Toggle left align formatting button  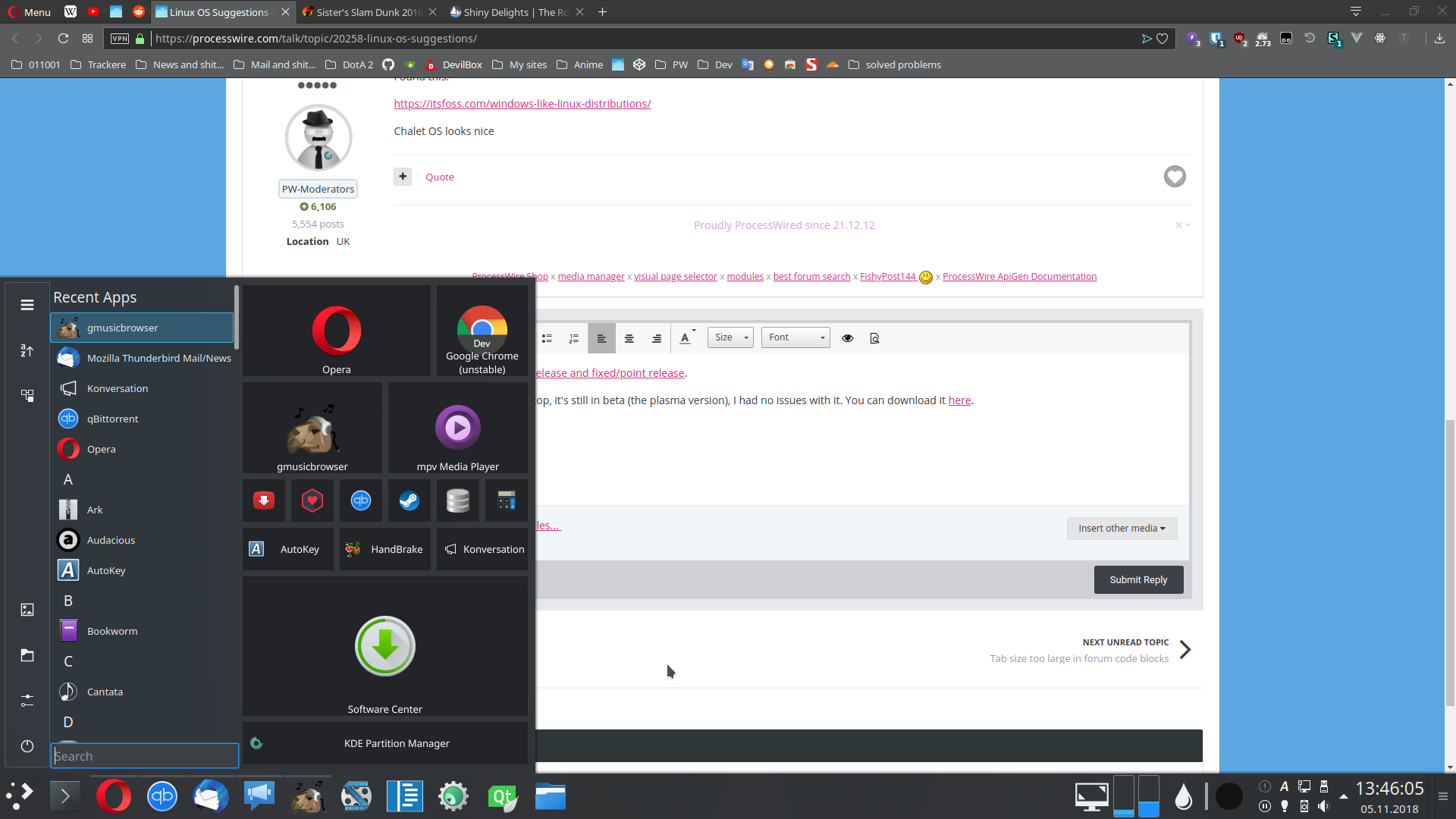click(601, 338)
